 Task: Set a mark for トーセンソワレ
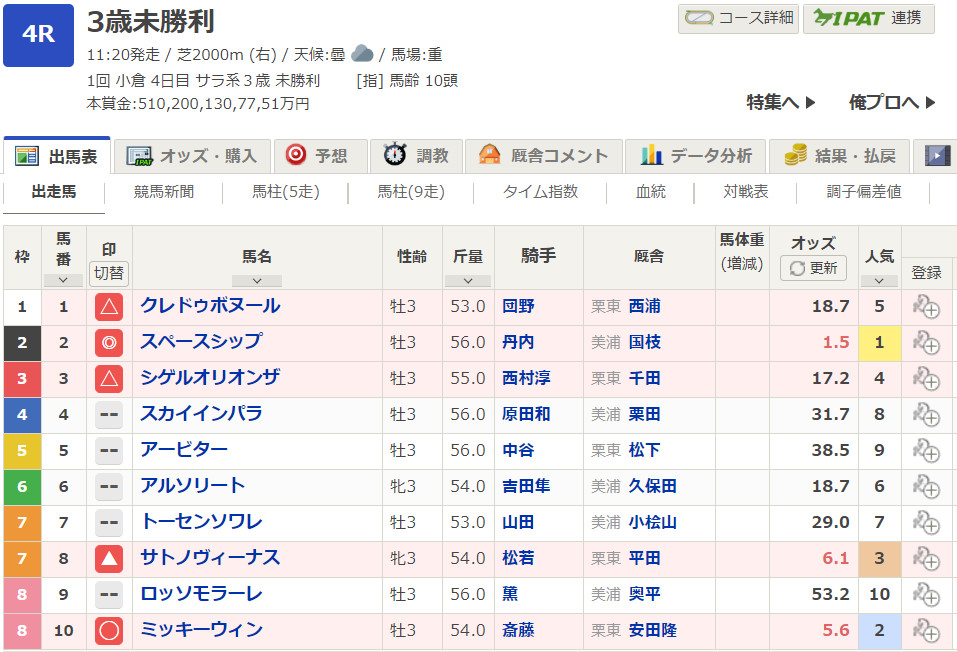coord(109,523)
